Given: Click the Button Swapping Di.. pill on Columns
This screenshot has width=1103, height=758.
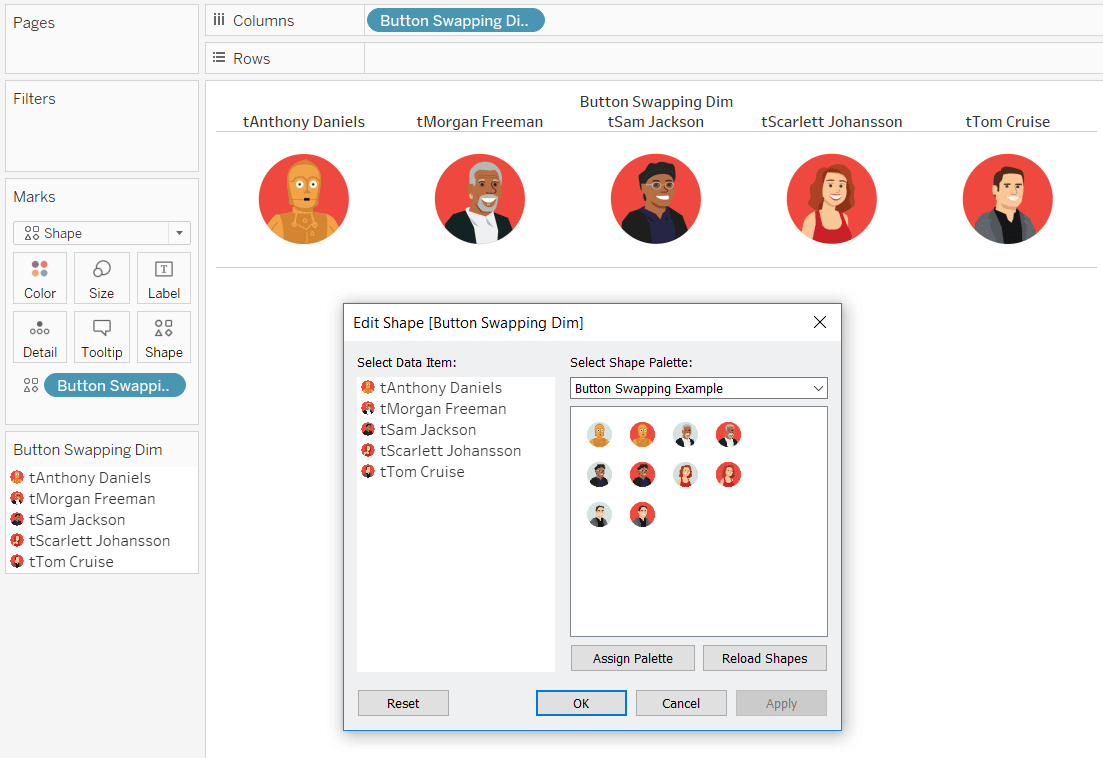Looking at the screenshot, I should pyautogui.click(x=455, y=20).
